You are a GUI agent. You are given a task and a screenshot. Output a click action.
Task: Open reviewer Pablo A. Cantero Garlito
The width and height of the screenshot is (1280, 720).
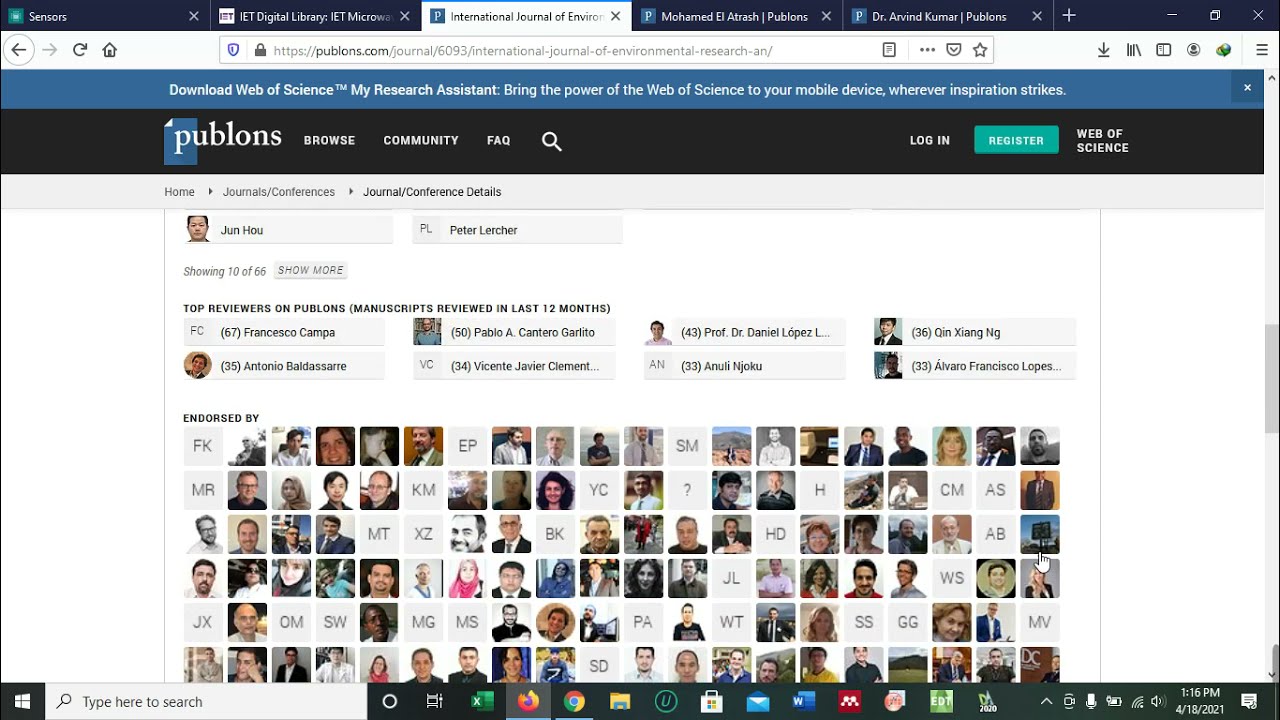coord(514,332)
